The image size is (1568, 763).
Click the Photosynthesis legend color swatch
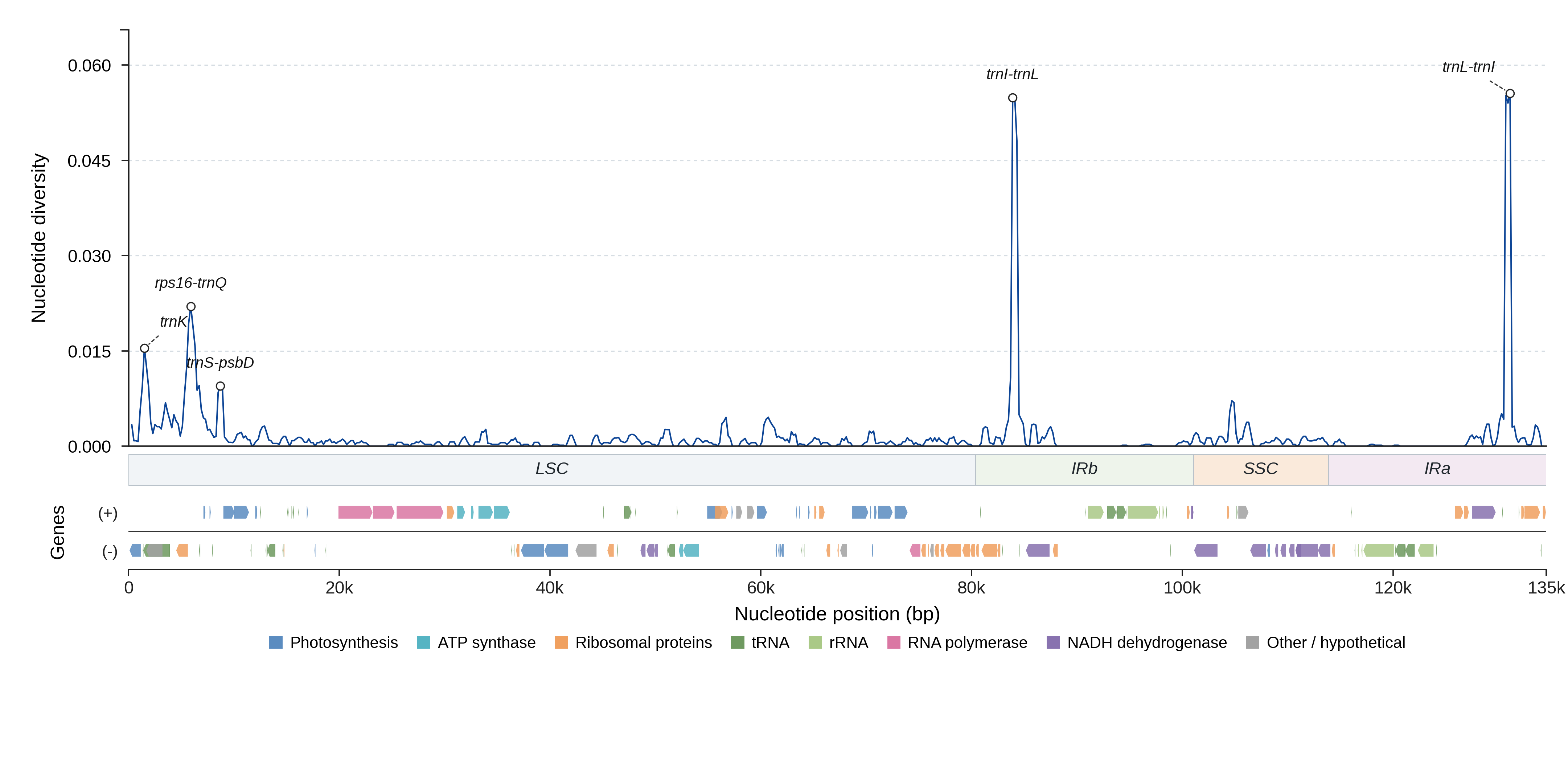276,642
